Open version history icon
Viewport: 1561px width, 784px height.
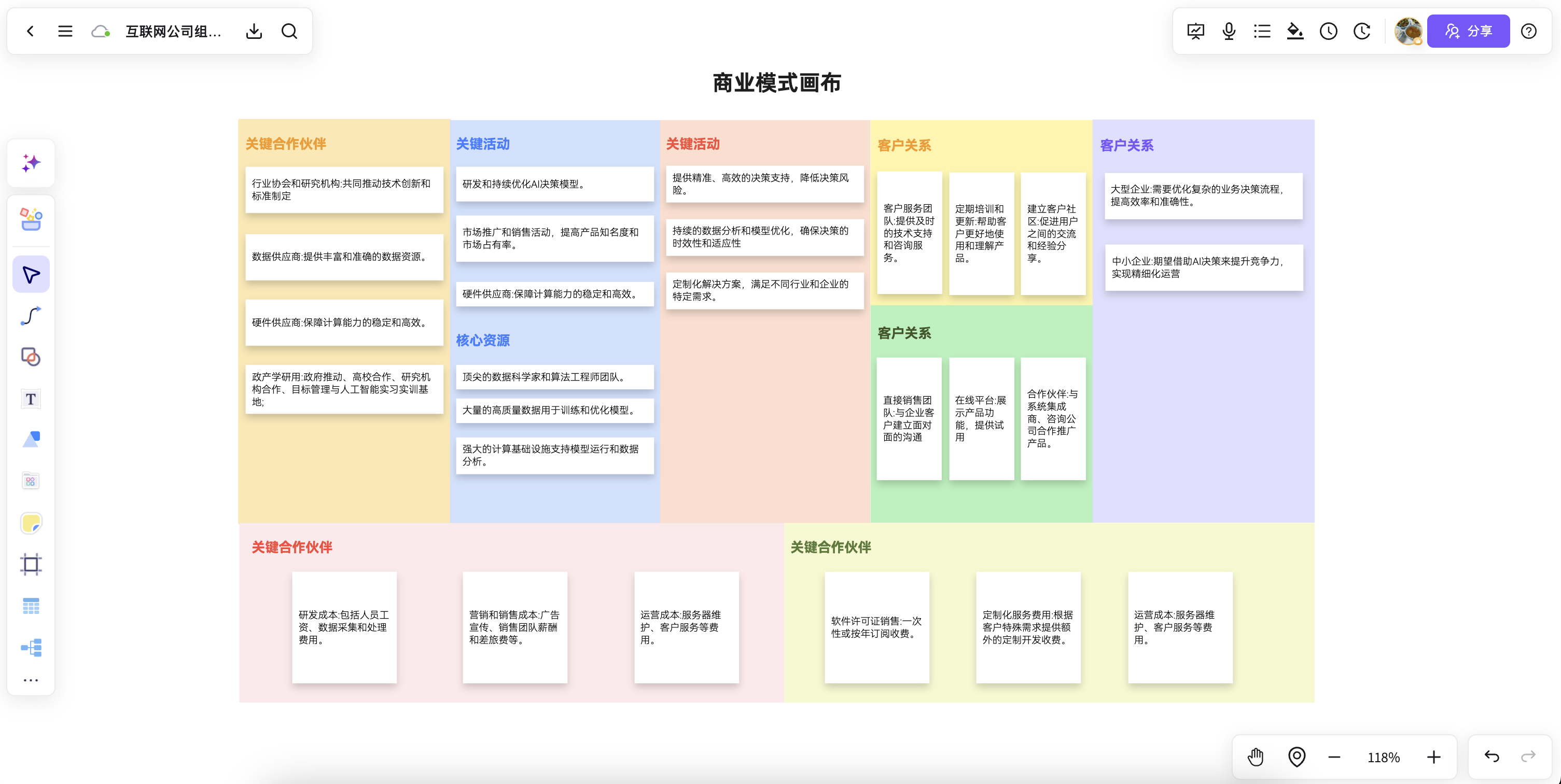pyautogui.click(x=1362, y=31)
